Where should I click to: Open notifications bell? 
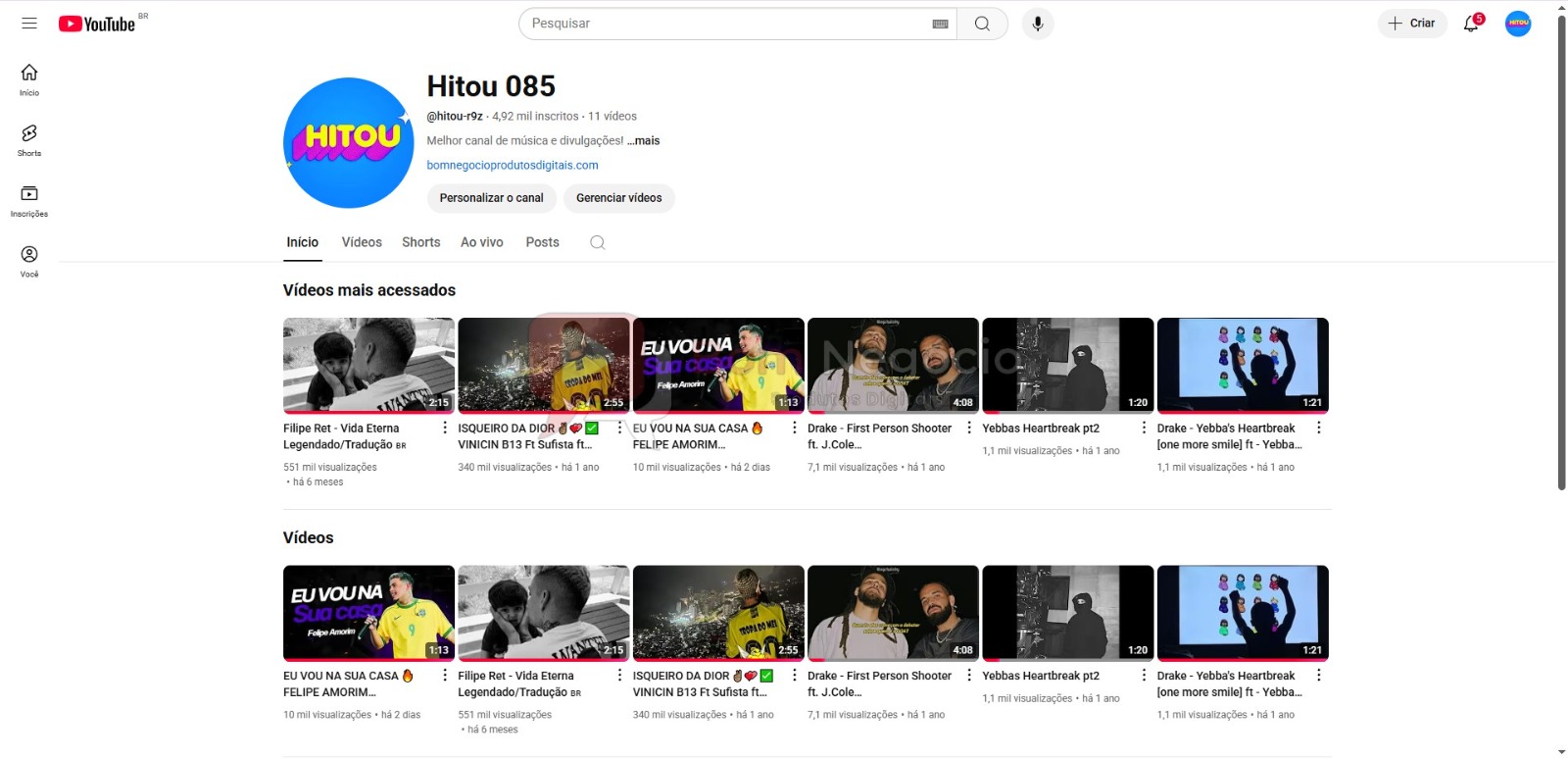[x=1472, y=24]
